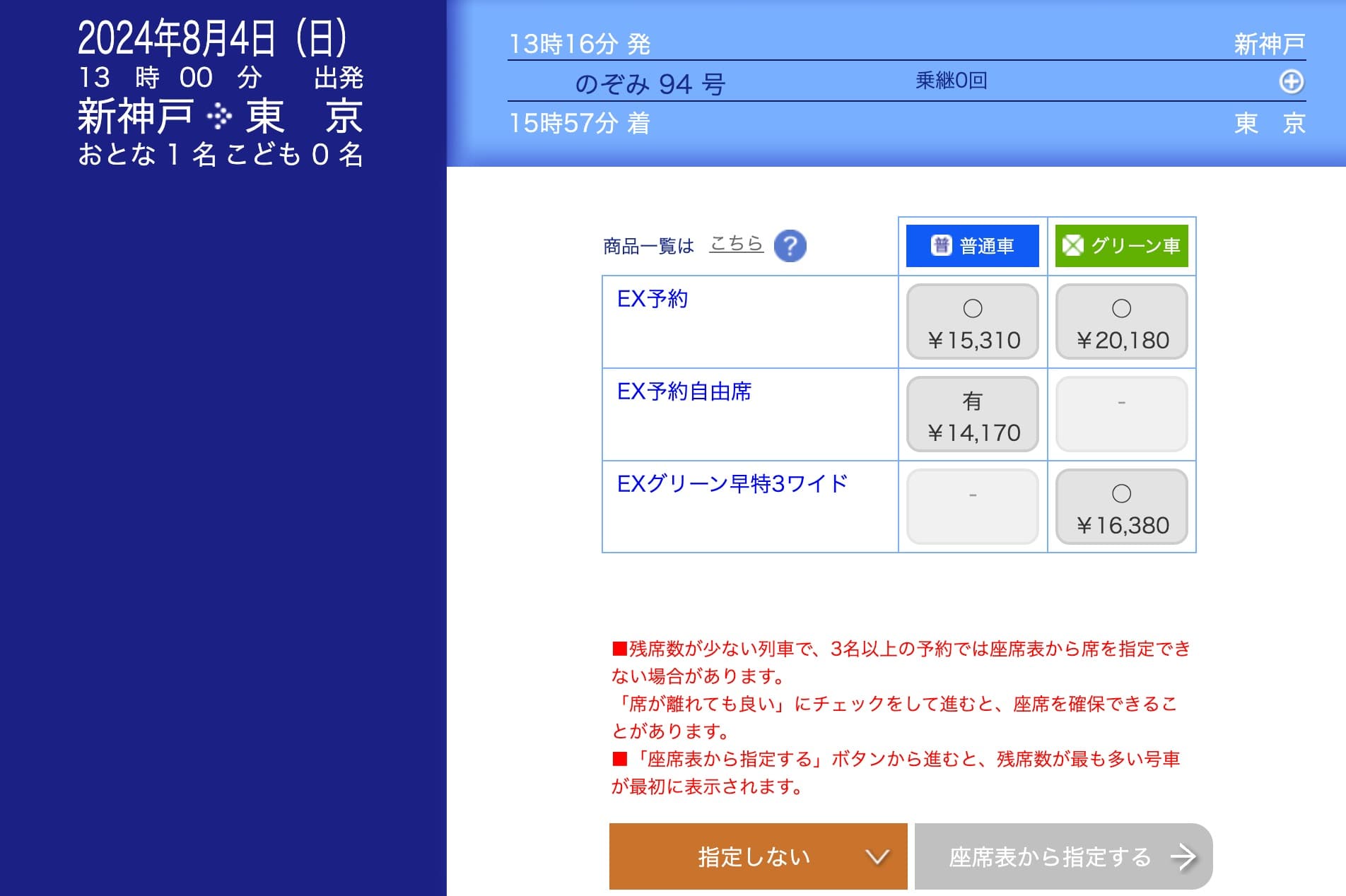1346x896 pixels.
Task: Click the 乗継0回 transfer count text
Action: [951, 81]
